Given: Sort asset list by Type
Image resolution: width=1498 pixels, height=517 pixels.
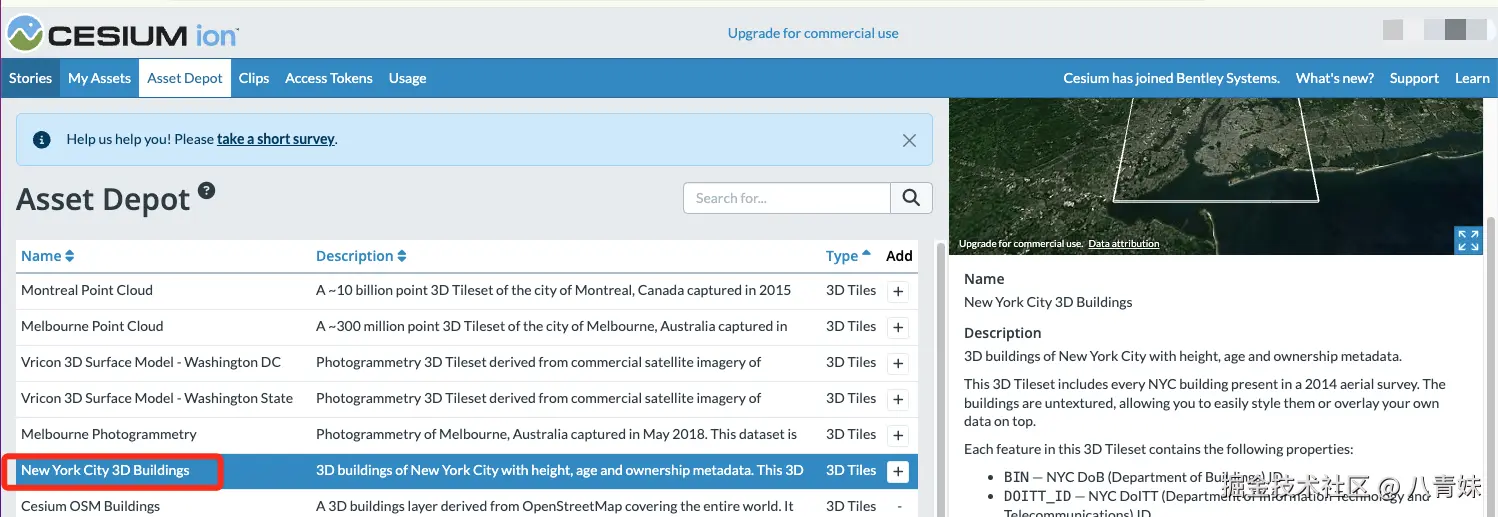Looking at the screenshot, I should click(848, 256).
